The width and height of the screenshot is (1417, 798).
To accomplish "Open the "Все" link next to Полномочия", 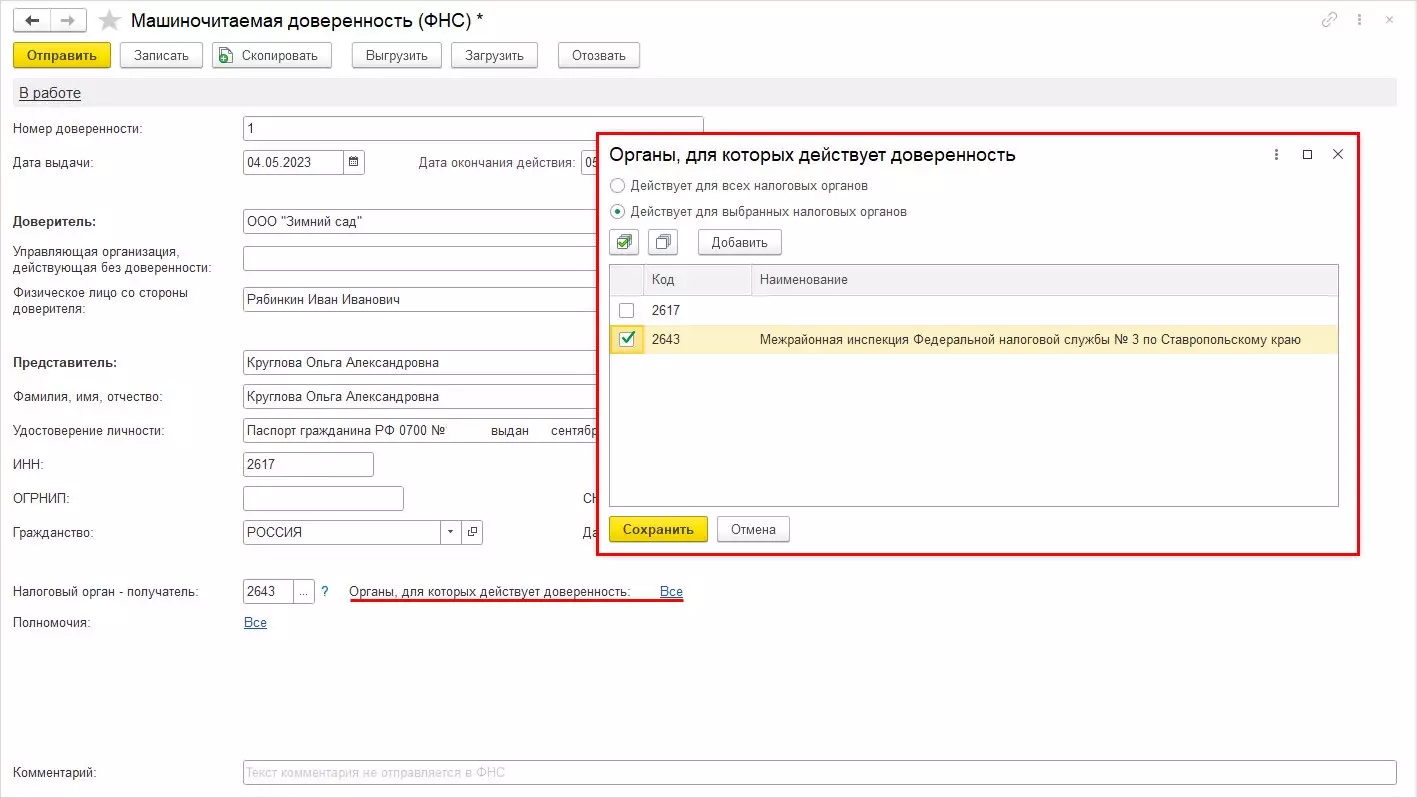I will pyautogui.click(x=255, y=622).
